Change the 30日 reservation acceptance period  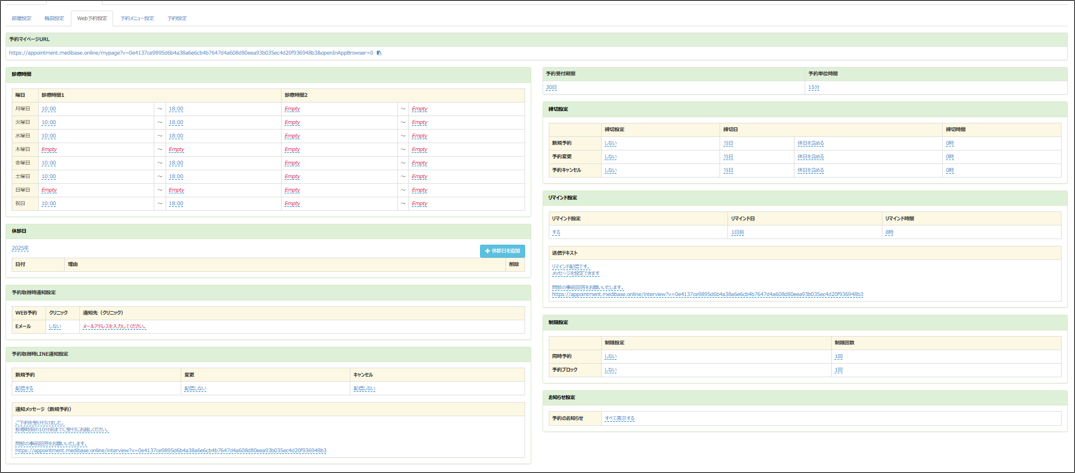point(550,87)
